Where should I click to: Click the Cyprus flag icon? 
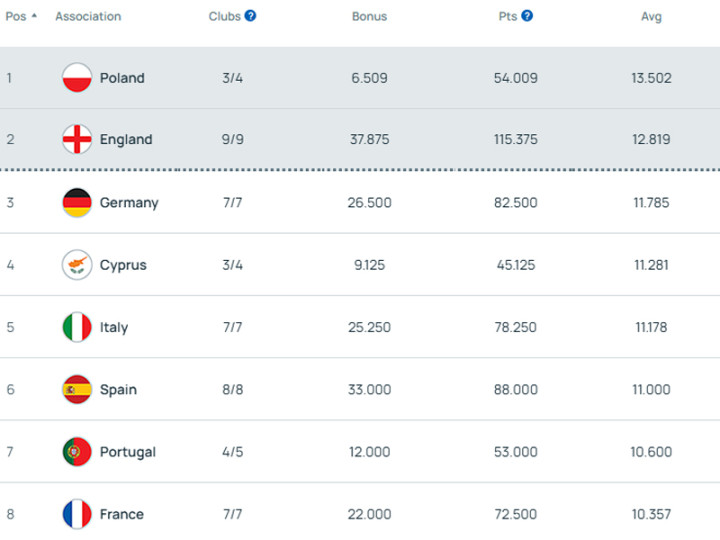pyautogui.click(x=77, y=265)
